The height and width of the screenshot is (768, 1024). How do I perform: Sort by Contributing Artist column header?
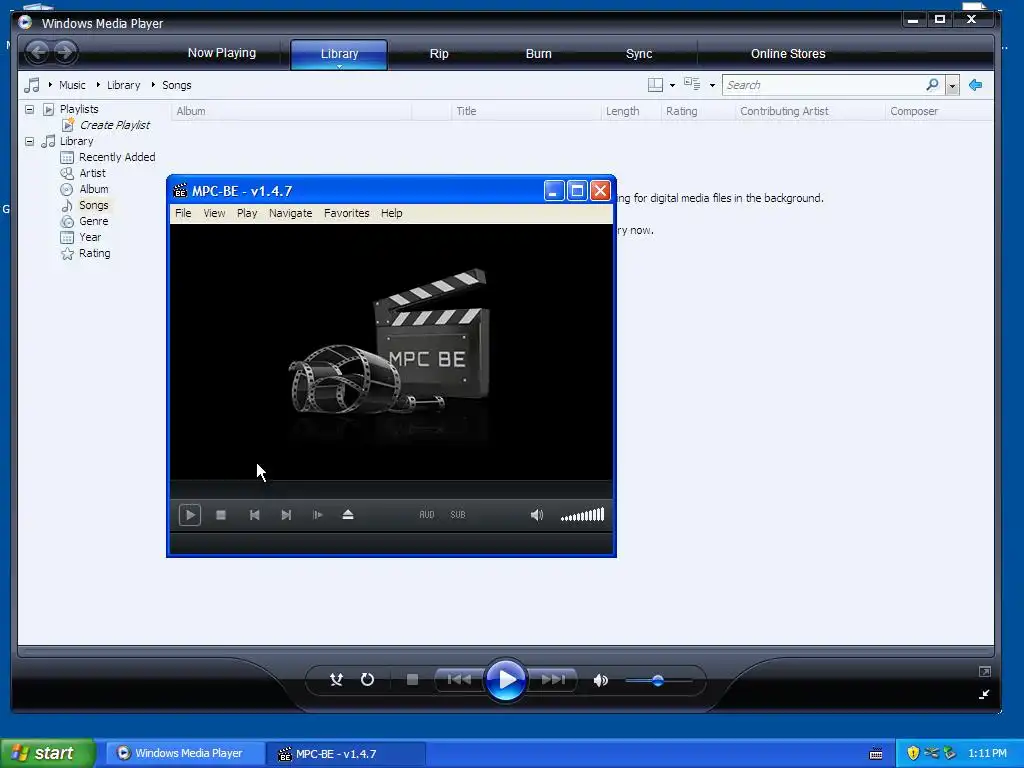(x=810, y=111)
